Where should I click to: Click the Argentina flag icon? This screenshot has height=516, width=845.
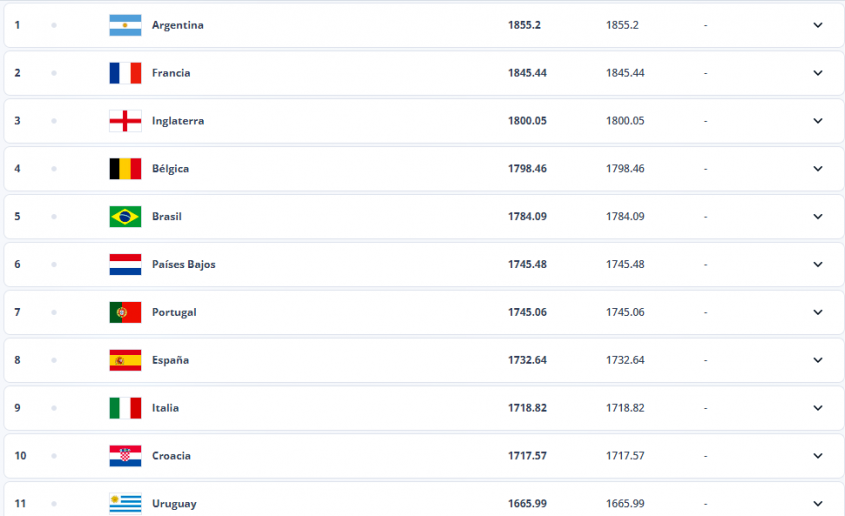[x=125, y=25]
